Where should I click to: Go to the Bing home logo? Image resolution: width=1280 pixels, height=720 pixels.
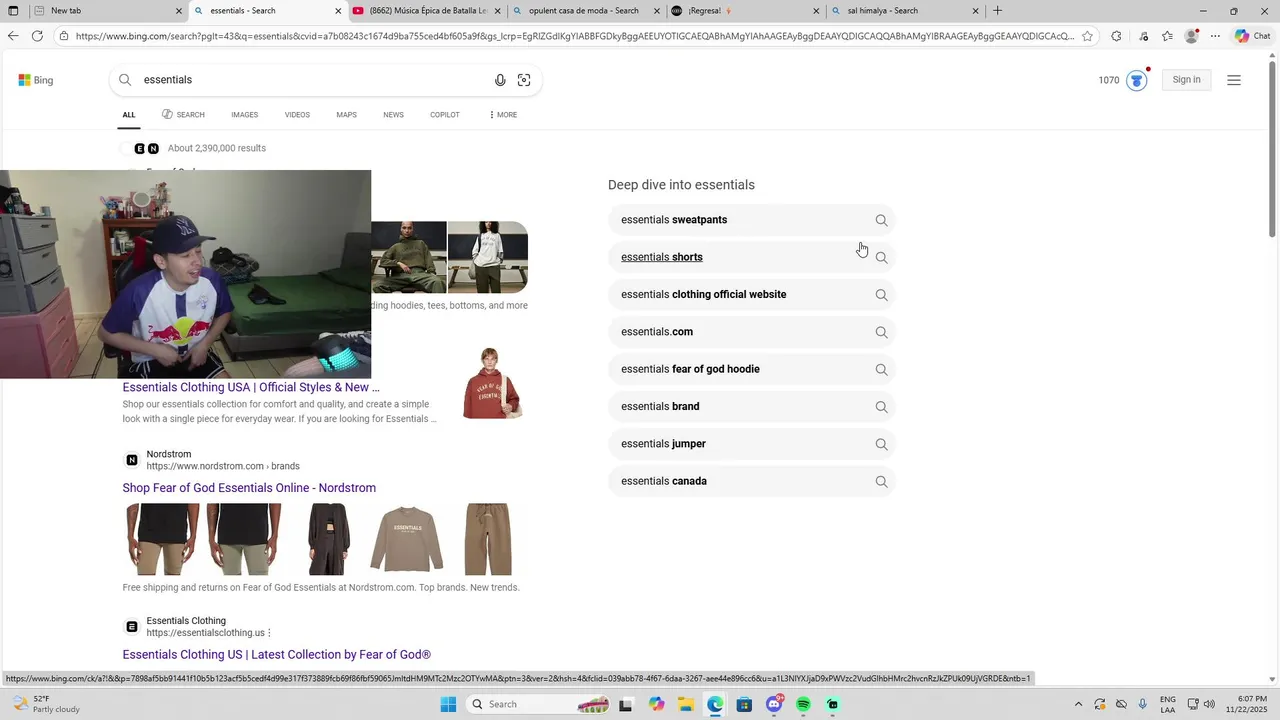pyautogui.click(x=36, y=80)
